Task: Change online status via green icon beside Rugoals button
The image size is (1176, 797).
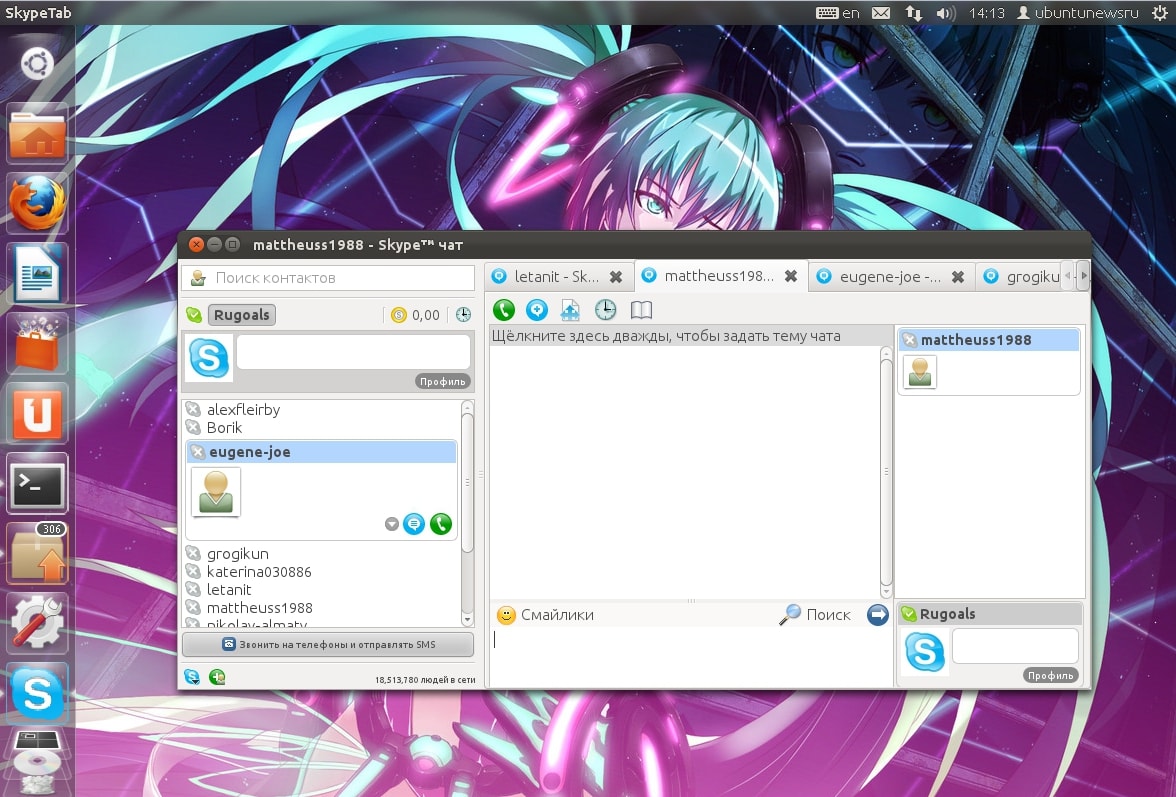Action: pyautogui.click(x=194, y=315)
